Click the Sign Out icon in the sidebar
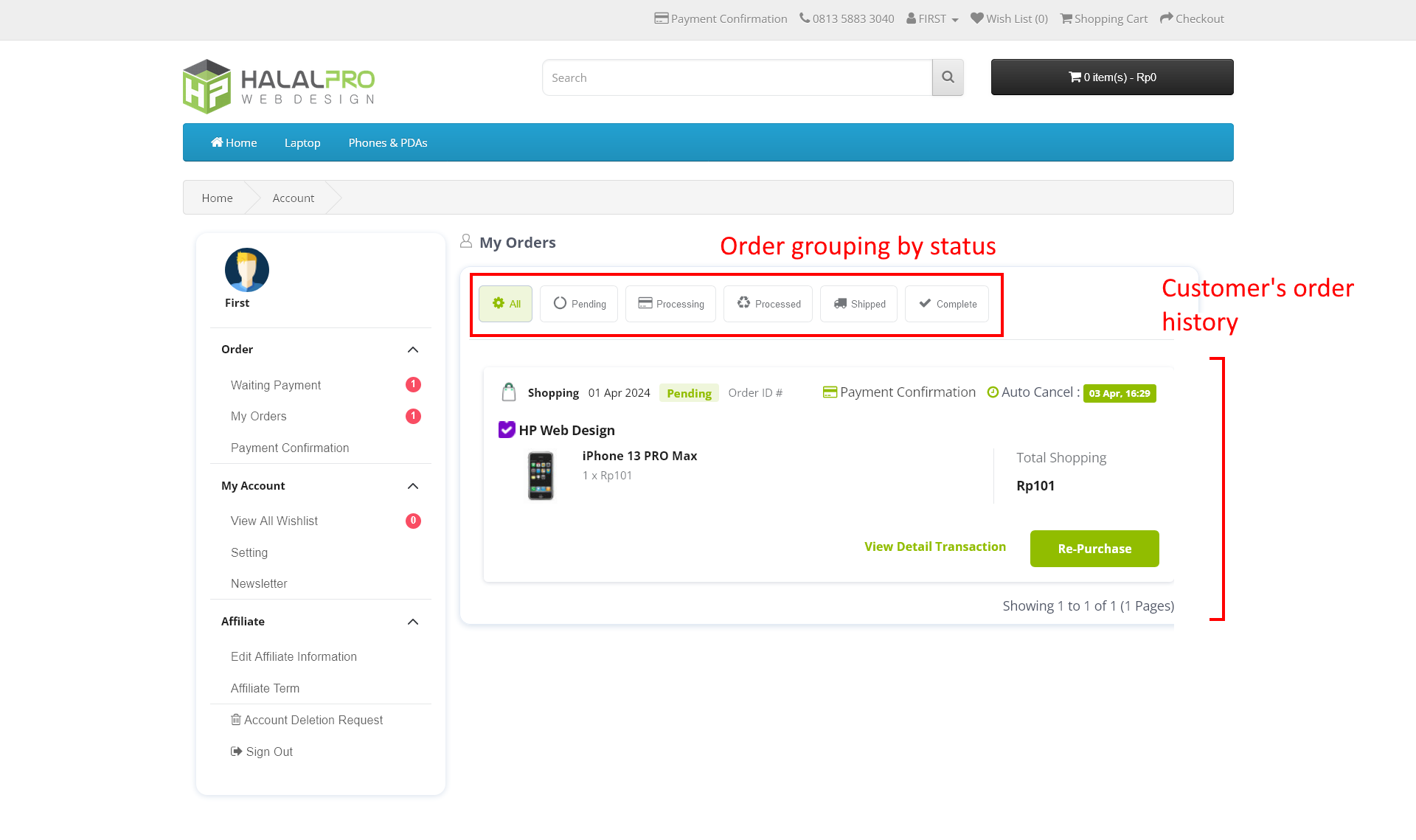The height and width of the screenshot is (840, 1416). tap(236, 751)
